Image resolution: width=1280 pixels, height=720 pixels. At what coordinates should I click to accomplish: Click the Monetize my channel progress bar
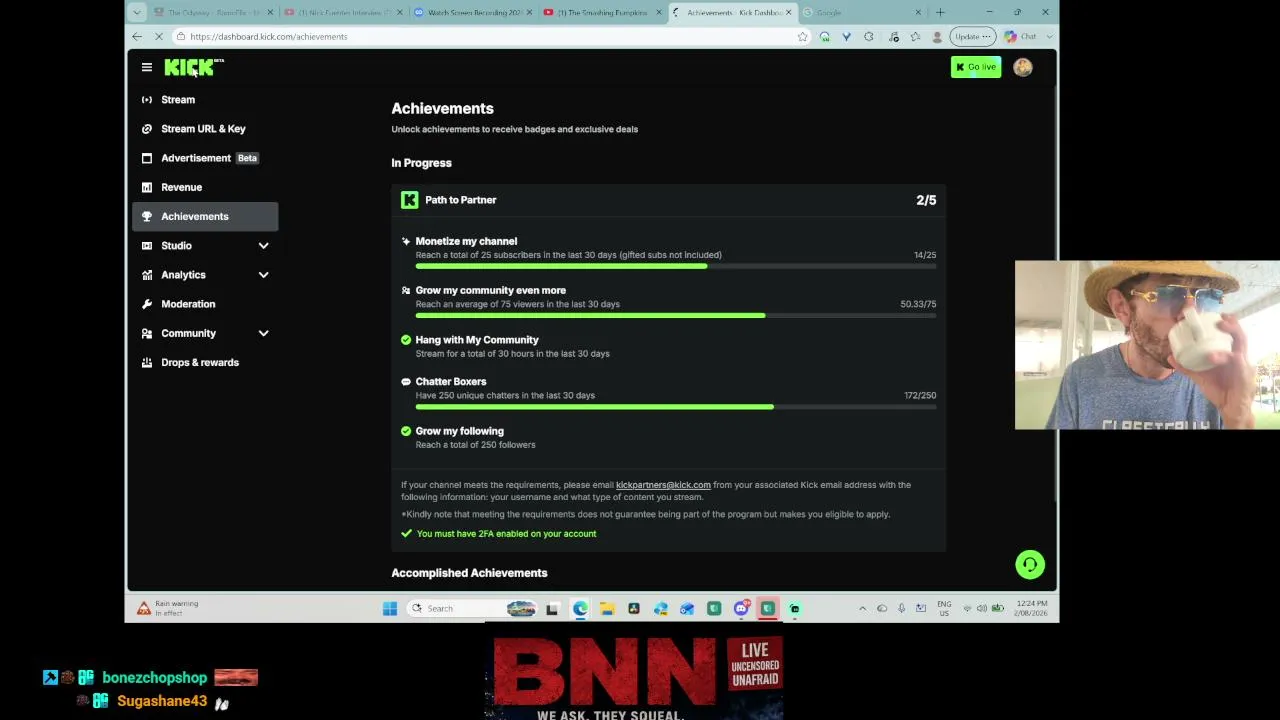[x=676, y=266]
